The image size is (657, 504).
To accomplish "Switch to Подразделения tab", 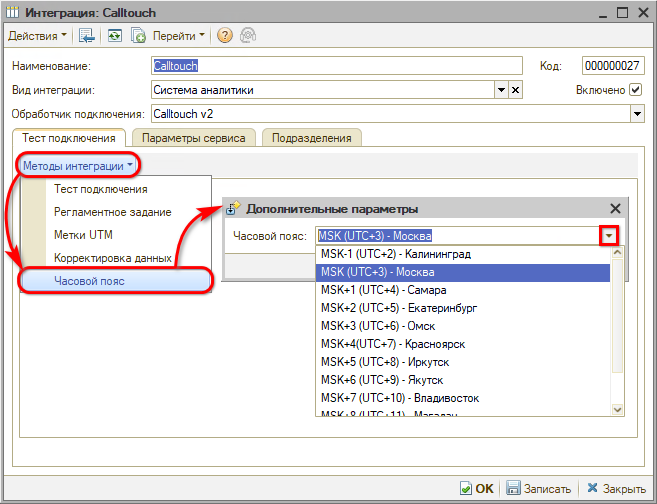I will pos(311,138).
